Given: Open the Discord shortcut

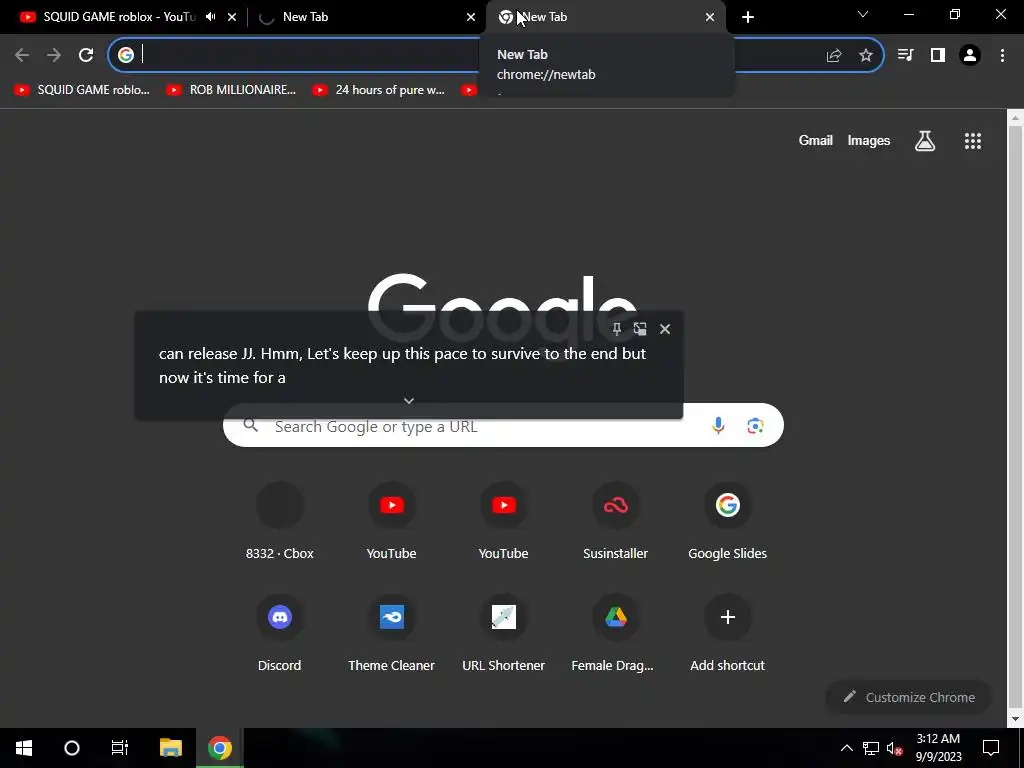Looking at the screenshot, I should [280, 633].
